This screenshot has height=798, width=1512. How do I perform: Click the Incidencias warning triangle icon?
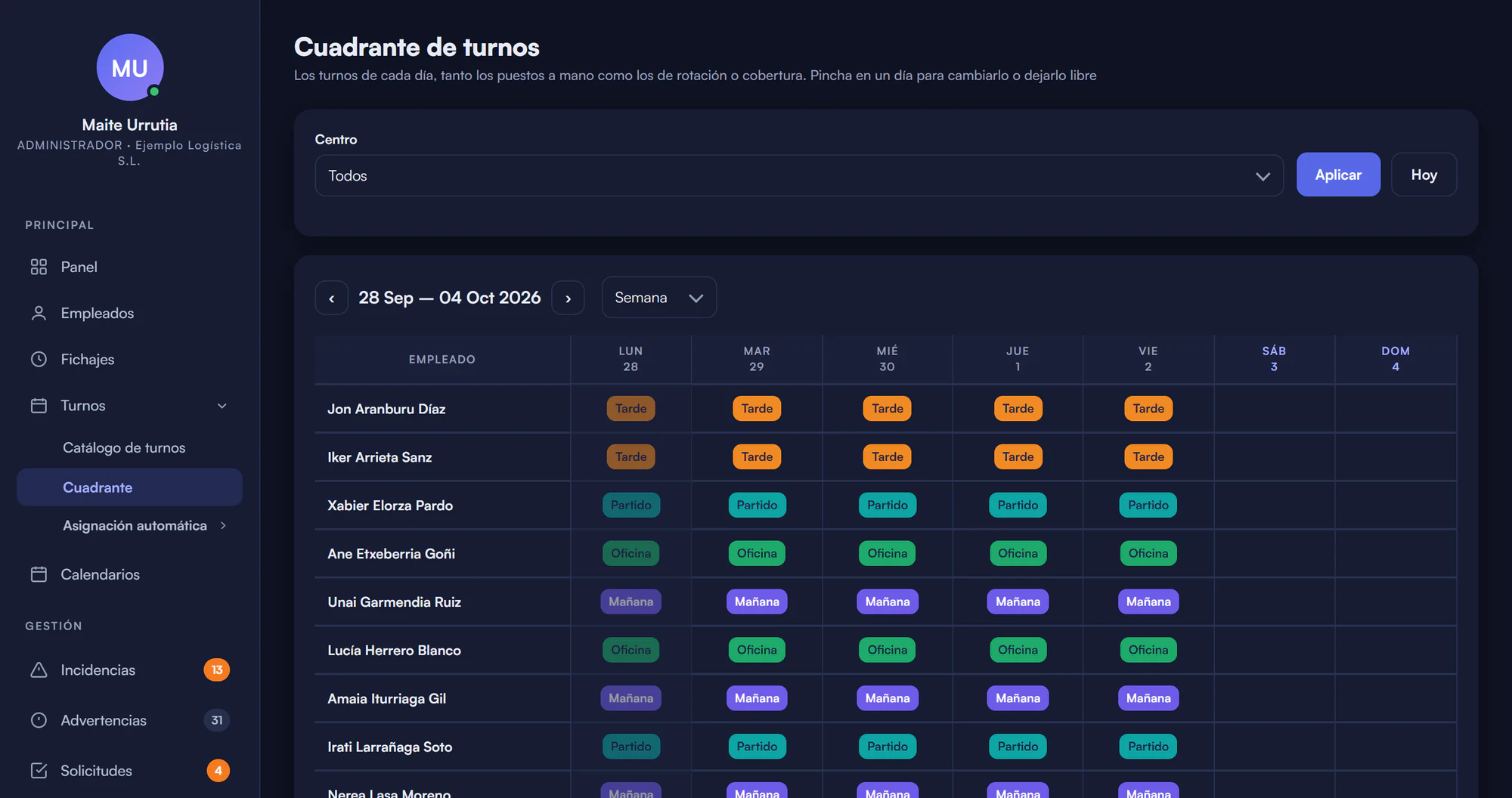pos(39,670)
